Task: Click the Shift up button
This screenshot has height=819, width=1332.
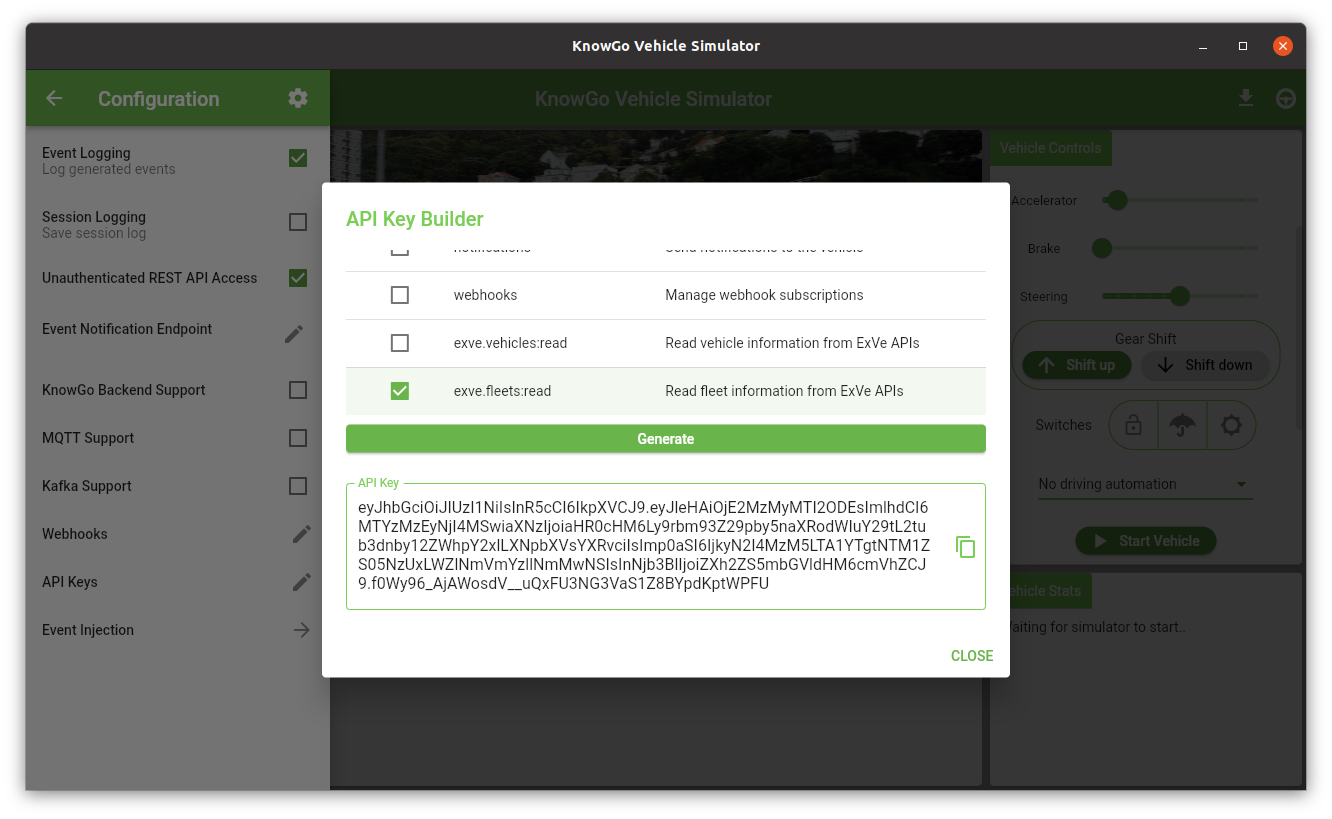Action: [x=1077, y=365]
